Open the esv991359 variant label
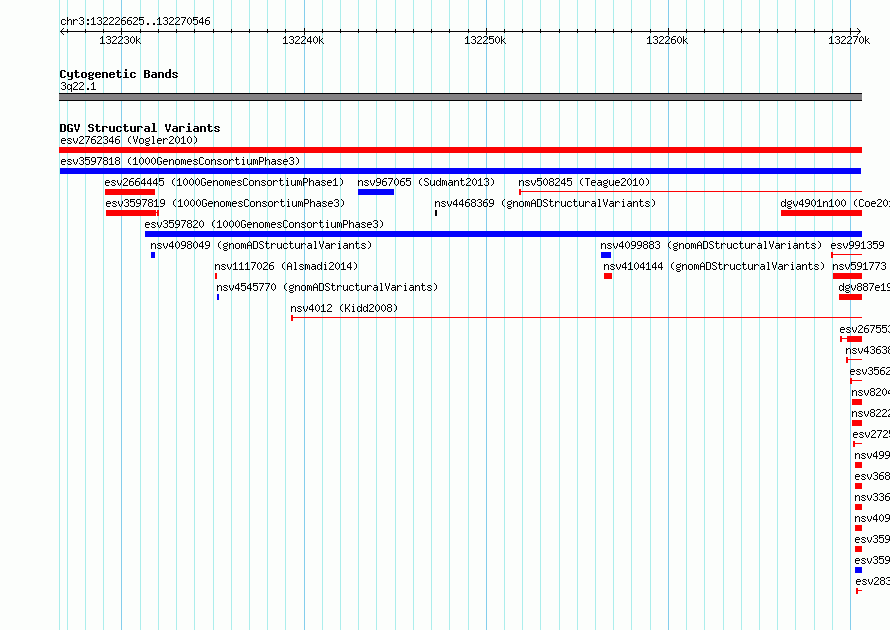 click(x=858, y=245)
